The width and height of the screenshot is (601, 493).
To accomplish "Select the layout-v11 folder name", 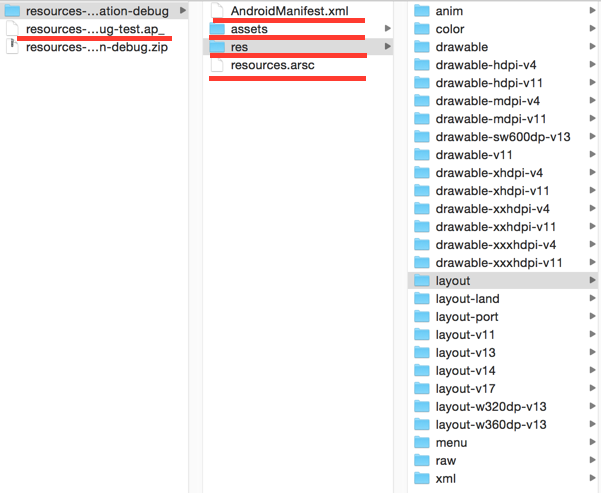I will pos(465,335).
